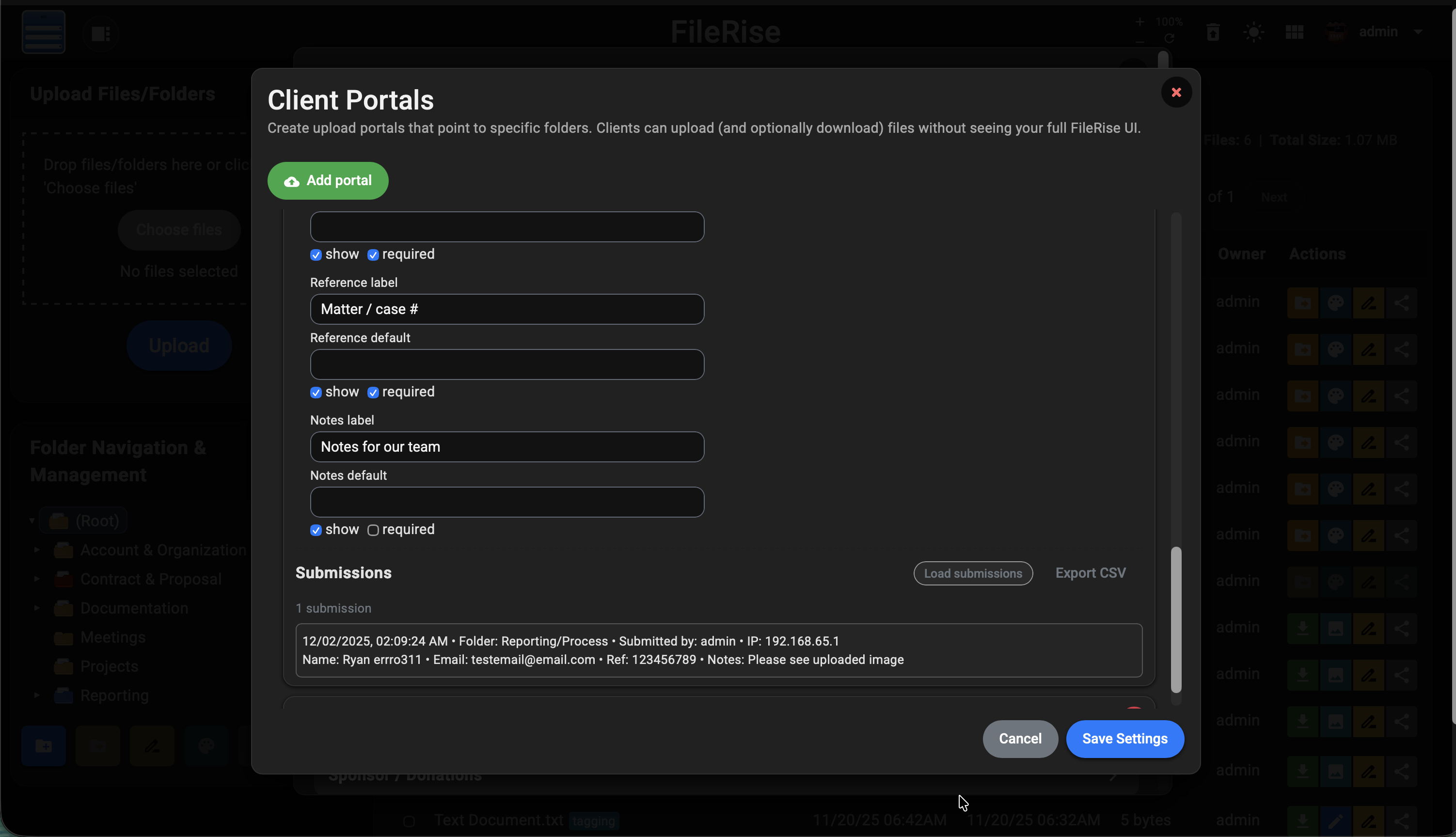
Task: Create a new folder with the add-folder icon
Action: click(43, 745)
